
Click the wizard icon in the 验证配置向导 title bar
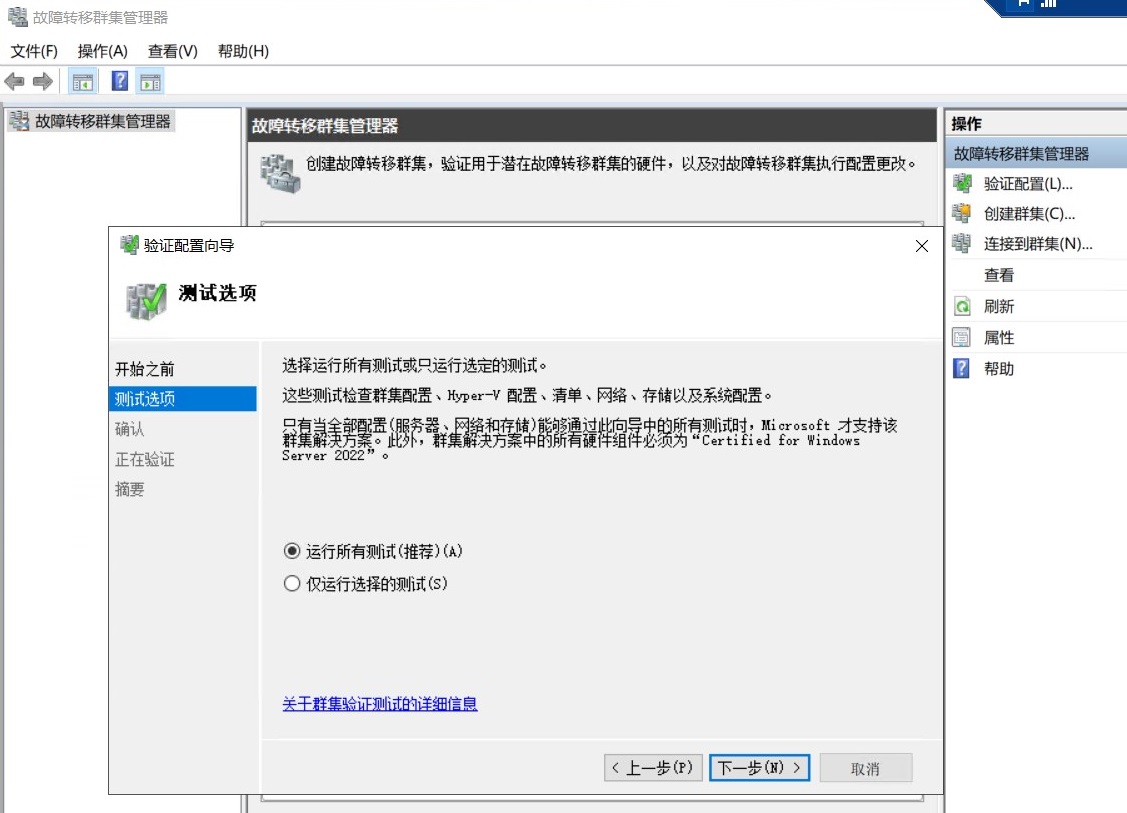(129, 245)
